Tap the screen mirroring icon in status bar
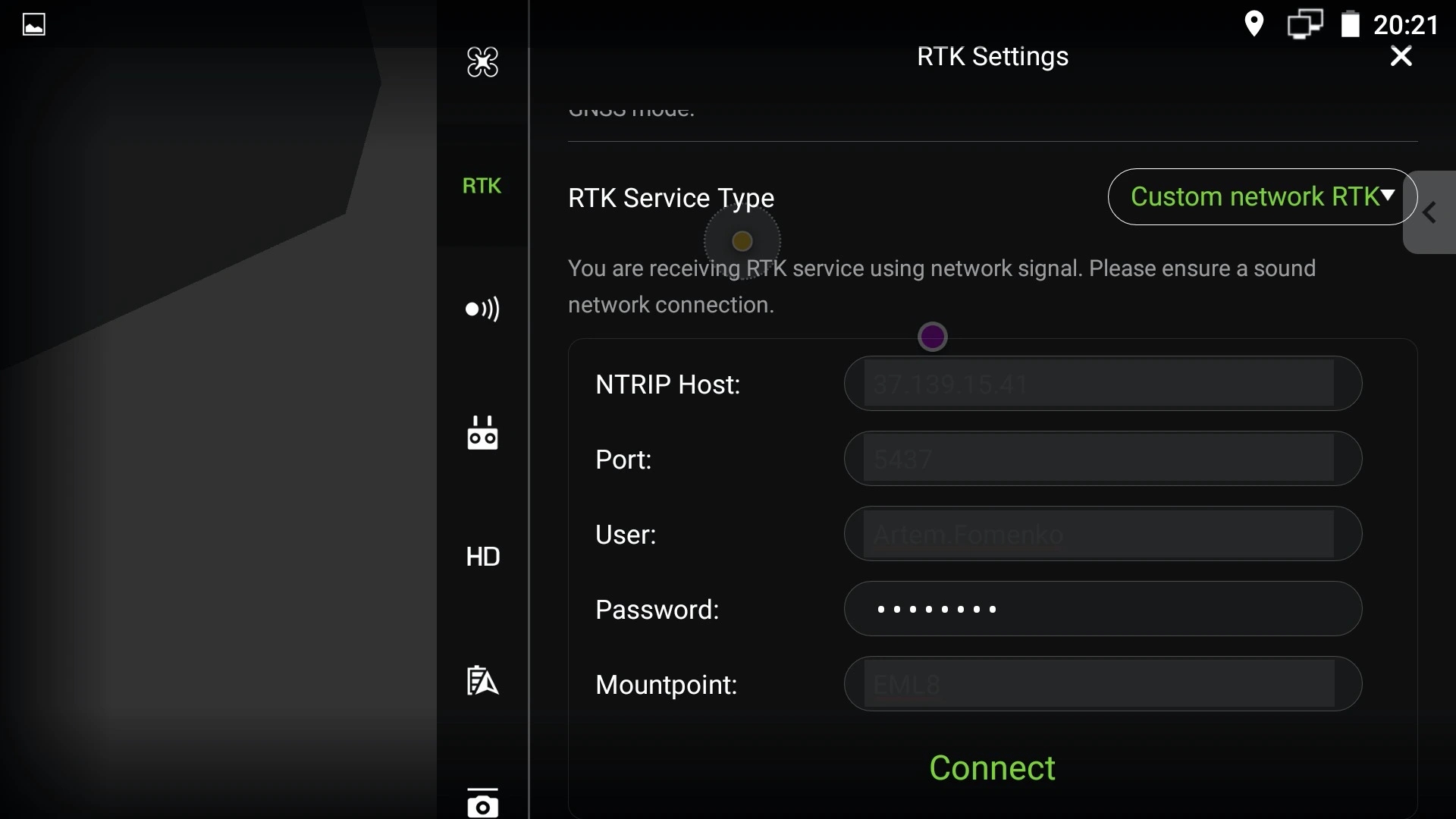This screenshot has width=1456, height=819. point(1304,24)
